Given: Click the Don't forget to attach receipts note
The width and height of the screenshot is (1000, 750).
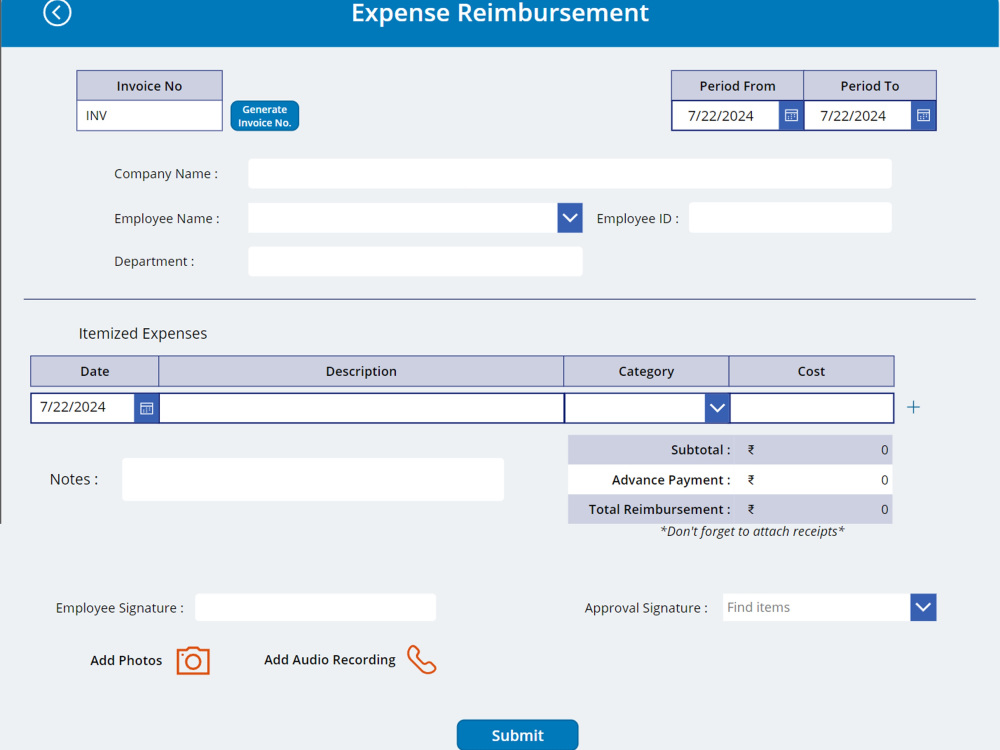Looking at the screenshot, I should [753, 531].
